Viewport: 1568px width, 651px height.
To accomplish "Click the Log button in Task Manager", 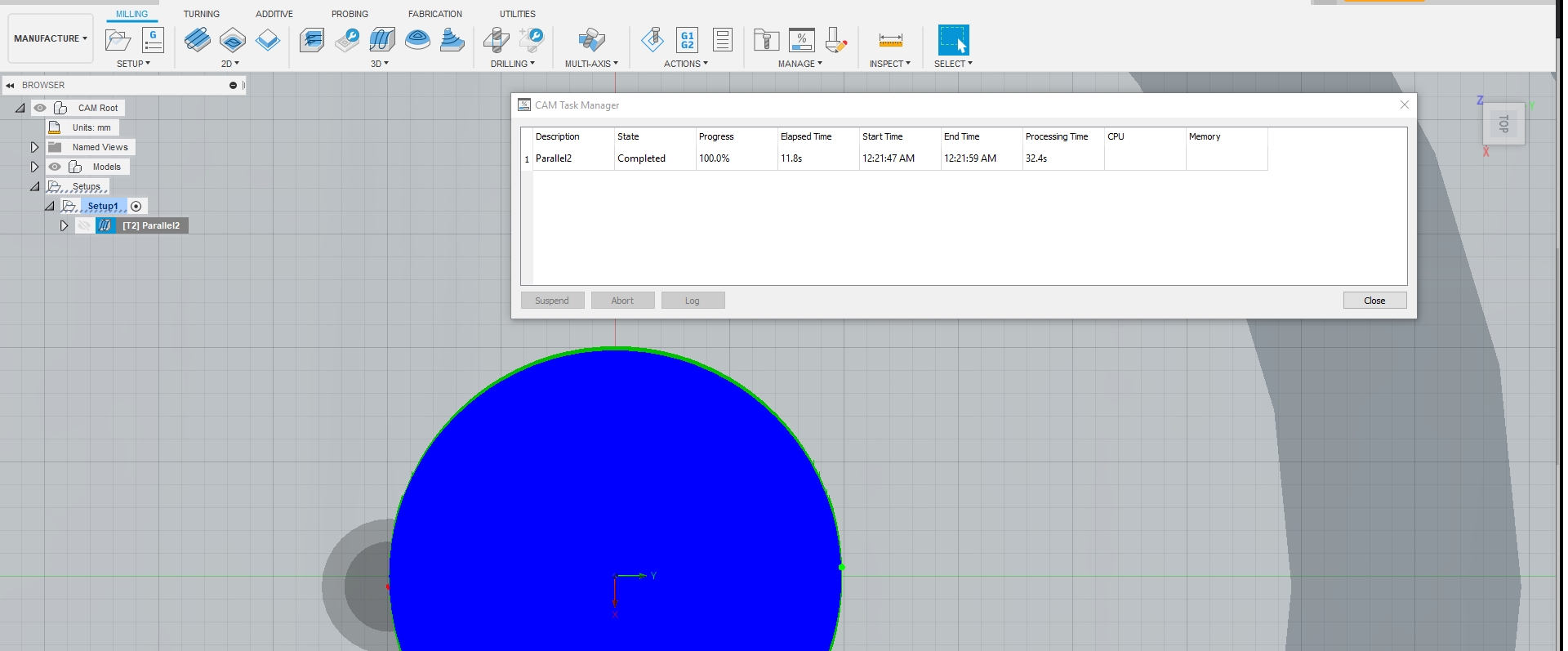I will 693,301.
